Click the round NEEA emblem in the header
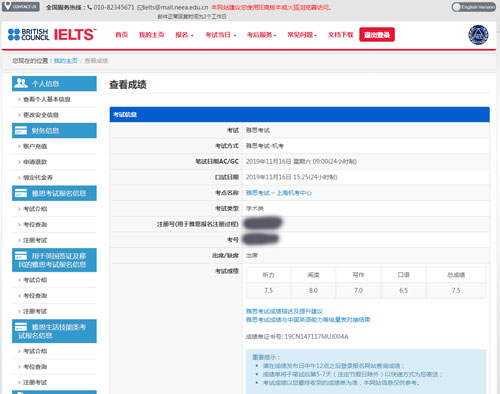Viewport: 500px width, 394px height. pyautogui.click(x=478, y=35)
